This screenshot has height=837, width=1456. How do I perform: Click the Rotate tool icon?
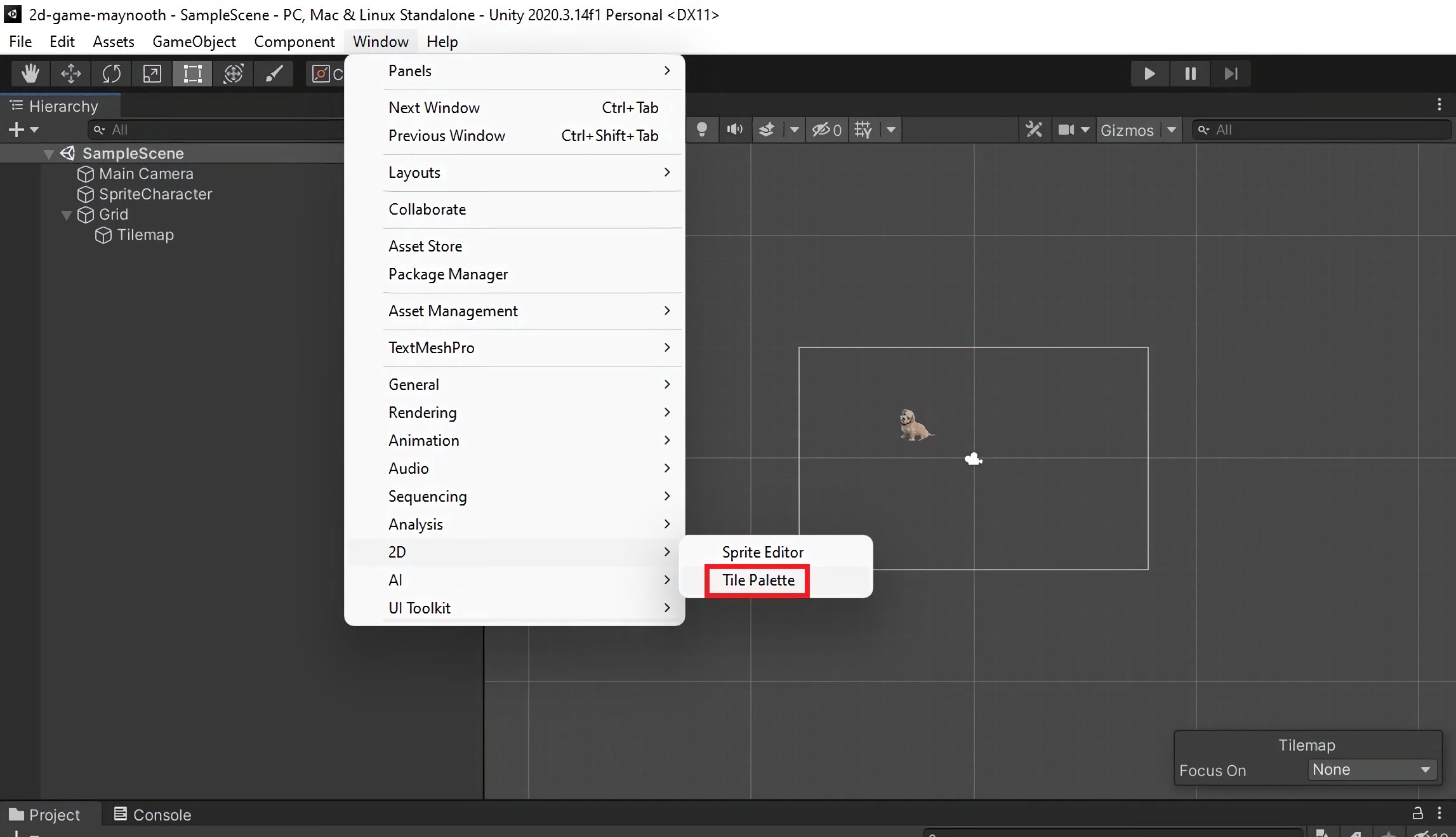(111, 72)
